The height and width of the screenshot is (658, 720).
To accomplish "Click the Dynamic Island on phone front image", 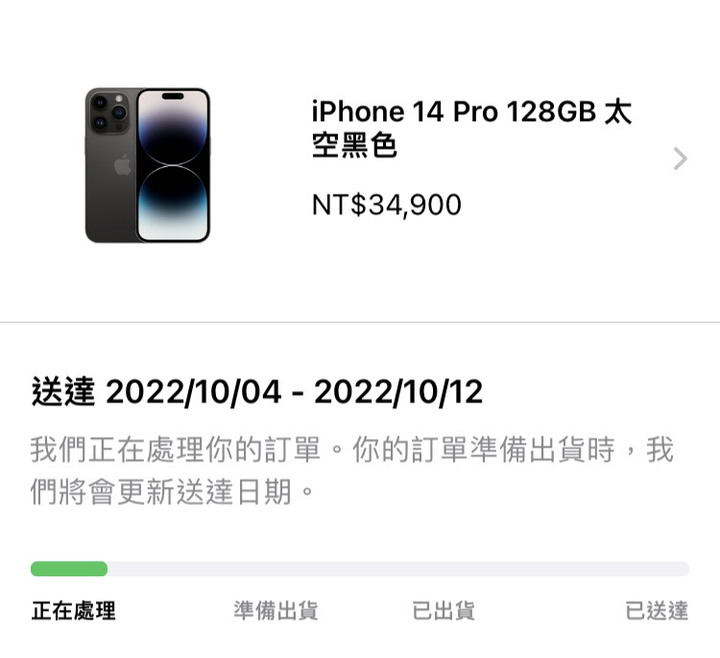I will point(173,96).
